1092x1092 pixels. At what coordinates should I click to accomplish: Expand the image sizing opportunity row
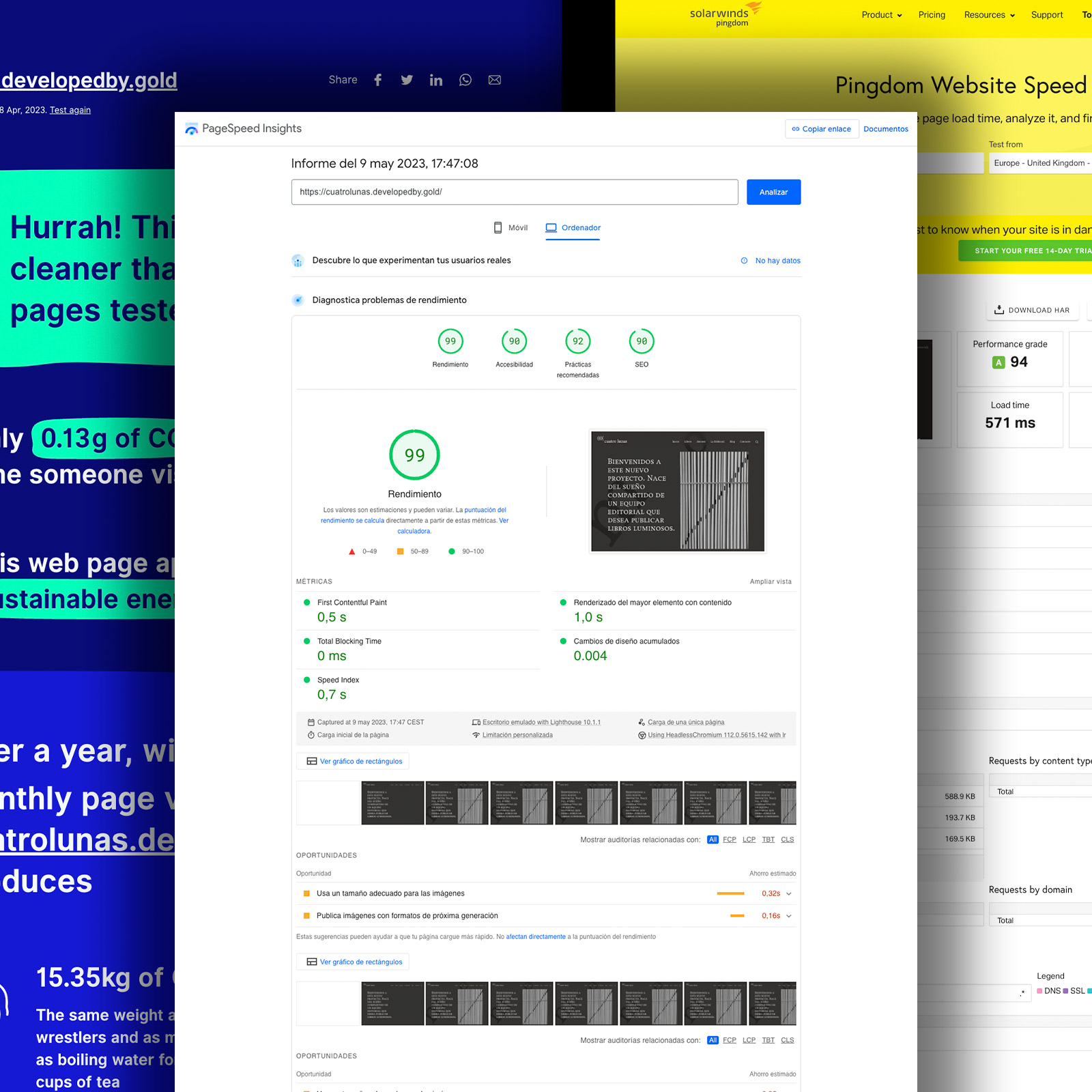click(x=546, y=893)
